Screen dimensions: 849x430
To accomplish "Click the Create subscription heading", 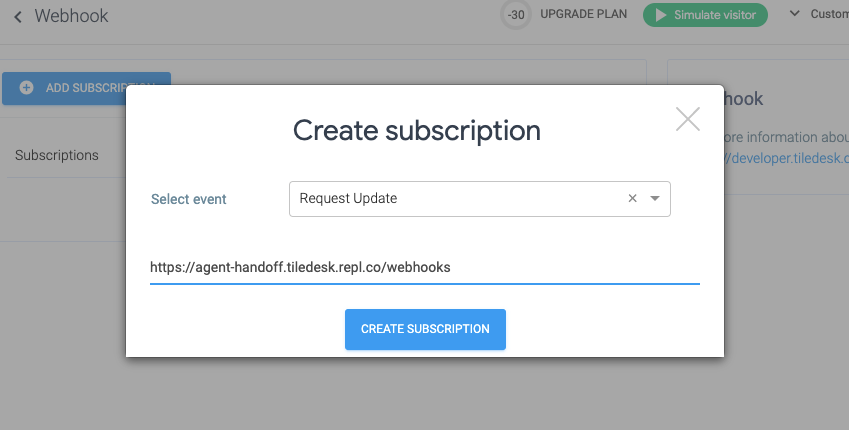I will (x=416, y=130).
